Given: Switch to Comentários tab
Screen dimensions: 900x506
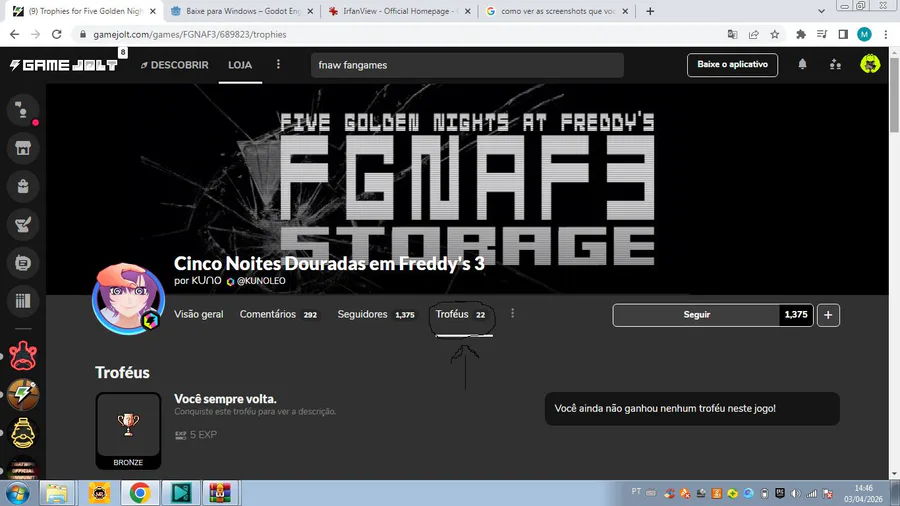Looking at the screenshot, I should click(278, 314).
